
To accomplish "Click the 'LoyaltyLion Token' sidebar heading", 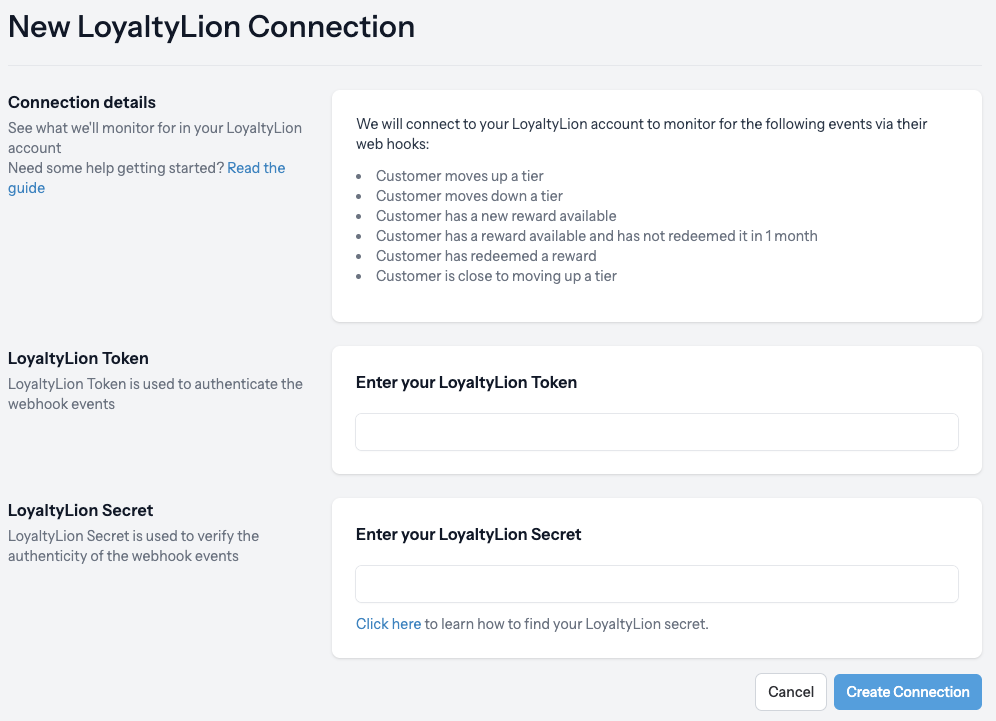I will 78,358.
